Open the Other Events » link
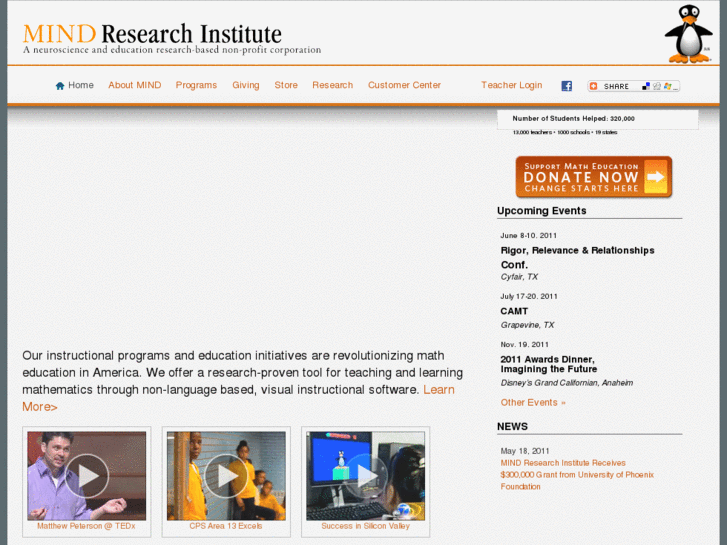This screenshot has height=545, width=727. [533, 403]
